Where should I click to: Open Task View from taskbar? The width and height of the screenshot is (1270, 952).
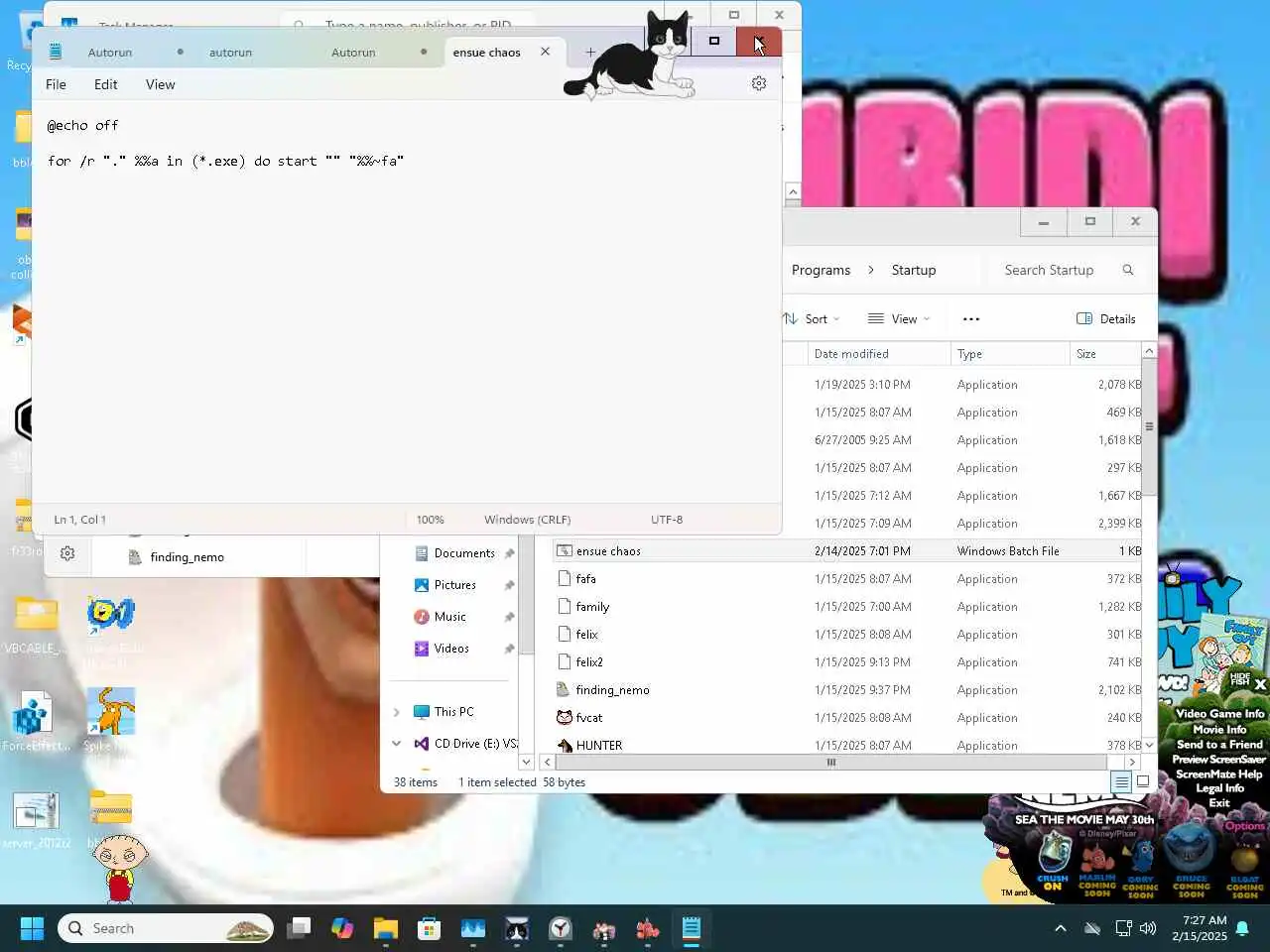[299, 928]
